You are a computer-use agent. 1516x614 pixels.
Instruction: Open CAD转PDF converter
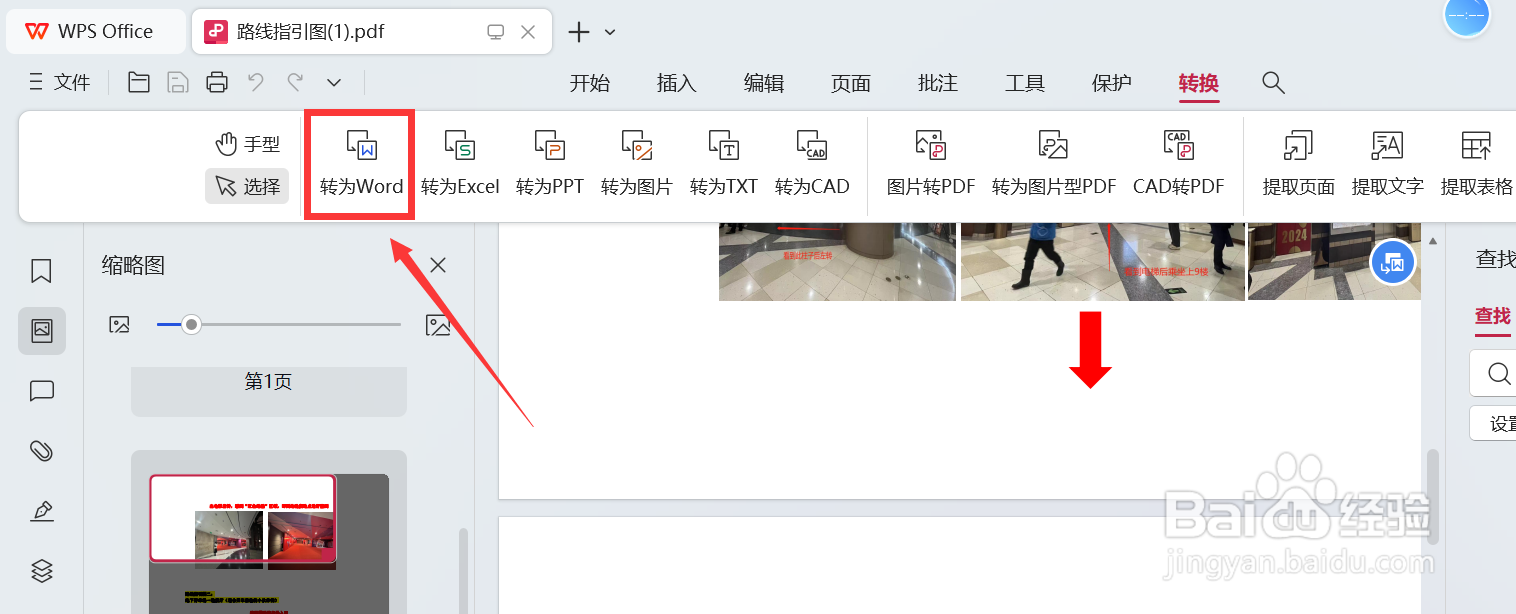pyautogui.click(x=1179, y=165)
